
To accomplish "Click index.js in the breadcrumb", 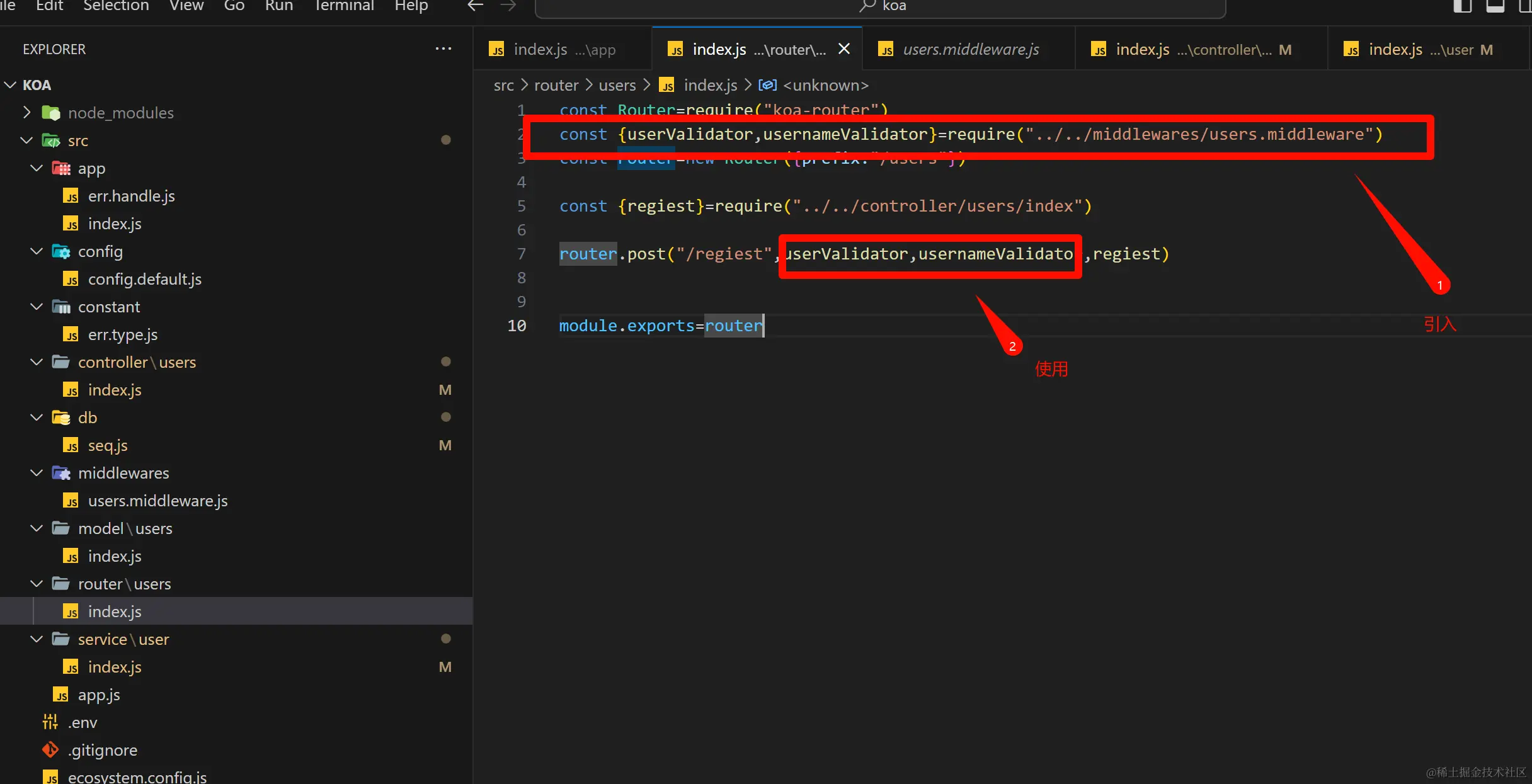I will click(x=711, y=85).
